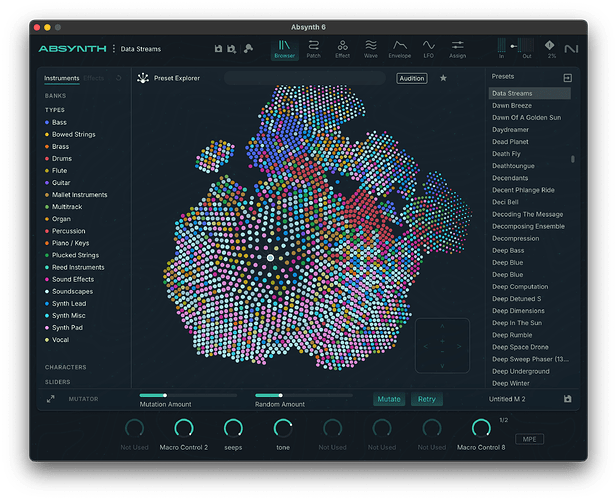The width and height of the screenshot is (616, 500).
Task: Click the search field in Preset Explorer
Action: 305,78
